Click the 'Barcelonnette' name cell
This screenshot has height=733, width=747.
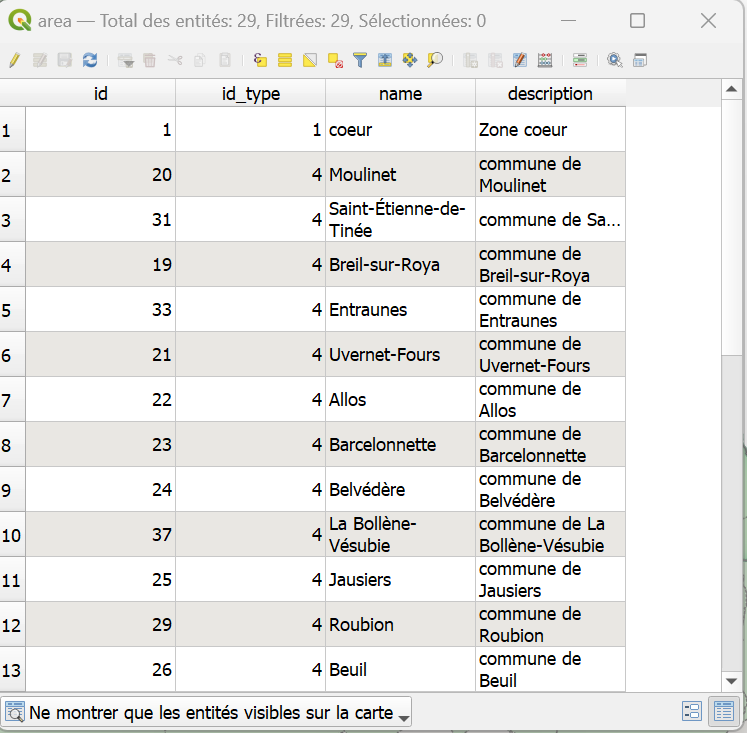coord(401,445)
